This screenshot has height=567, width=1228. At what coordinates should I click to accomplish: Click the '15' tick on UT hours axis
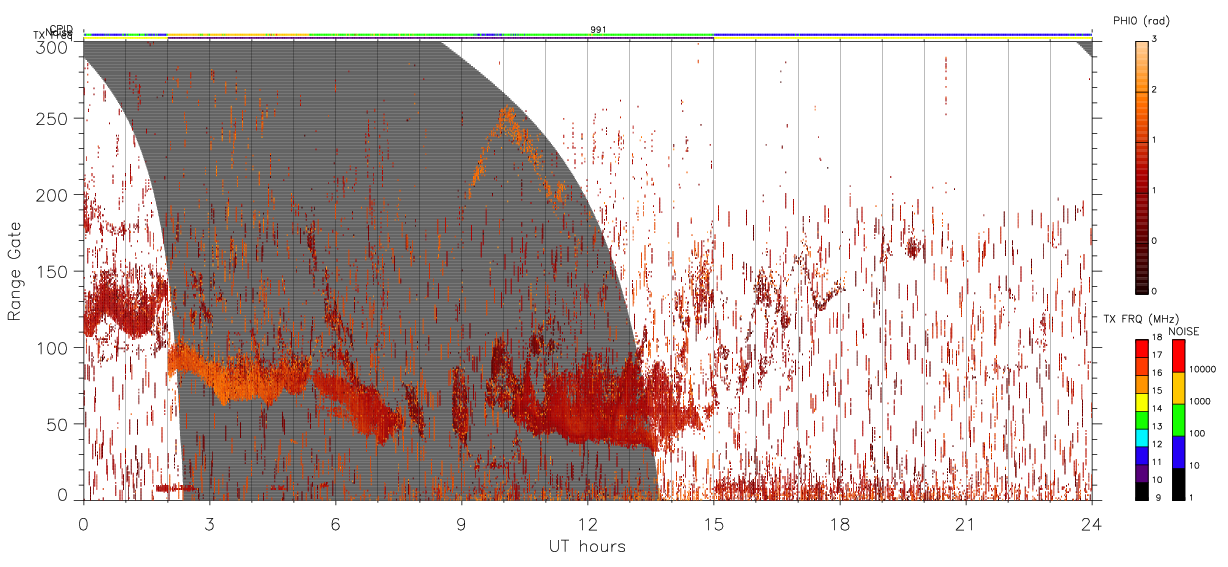[714, 523]
